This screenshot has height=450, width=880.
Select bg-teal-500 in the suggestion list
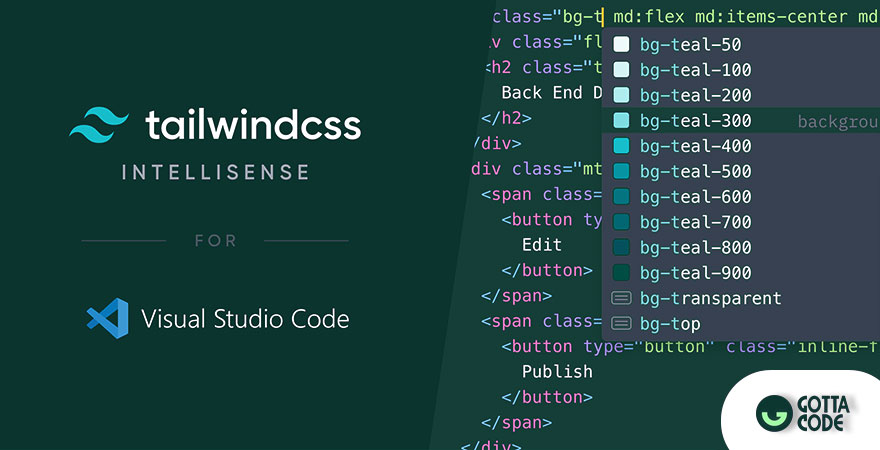click(x=741, y=171)
